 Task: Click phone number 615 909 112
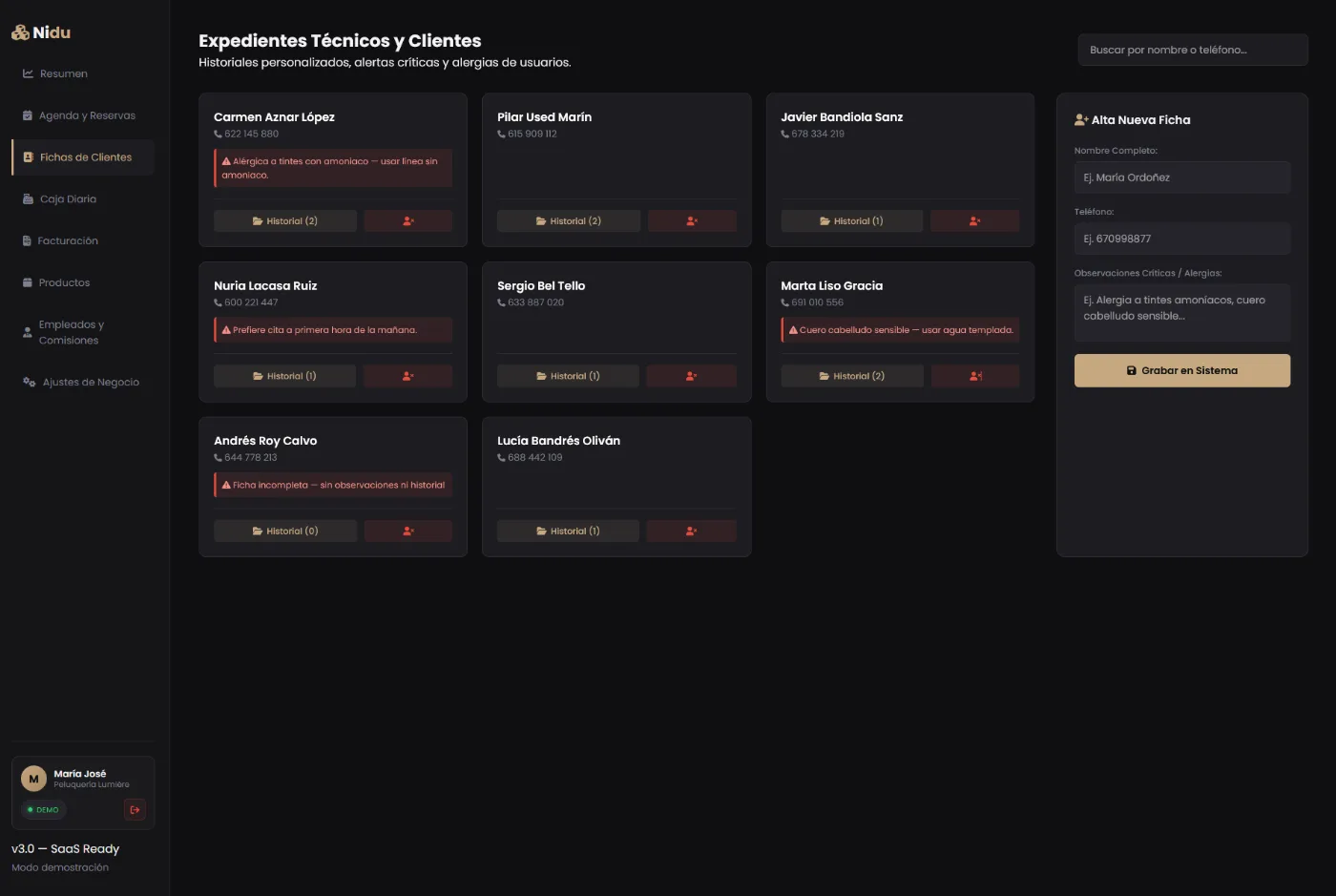coord(532,135)
